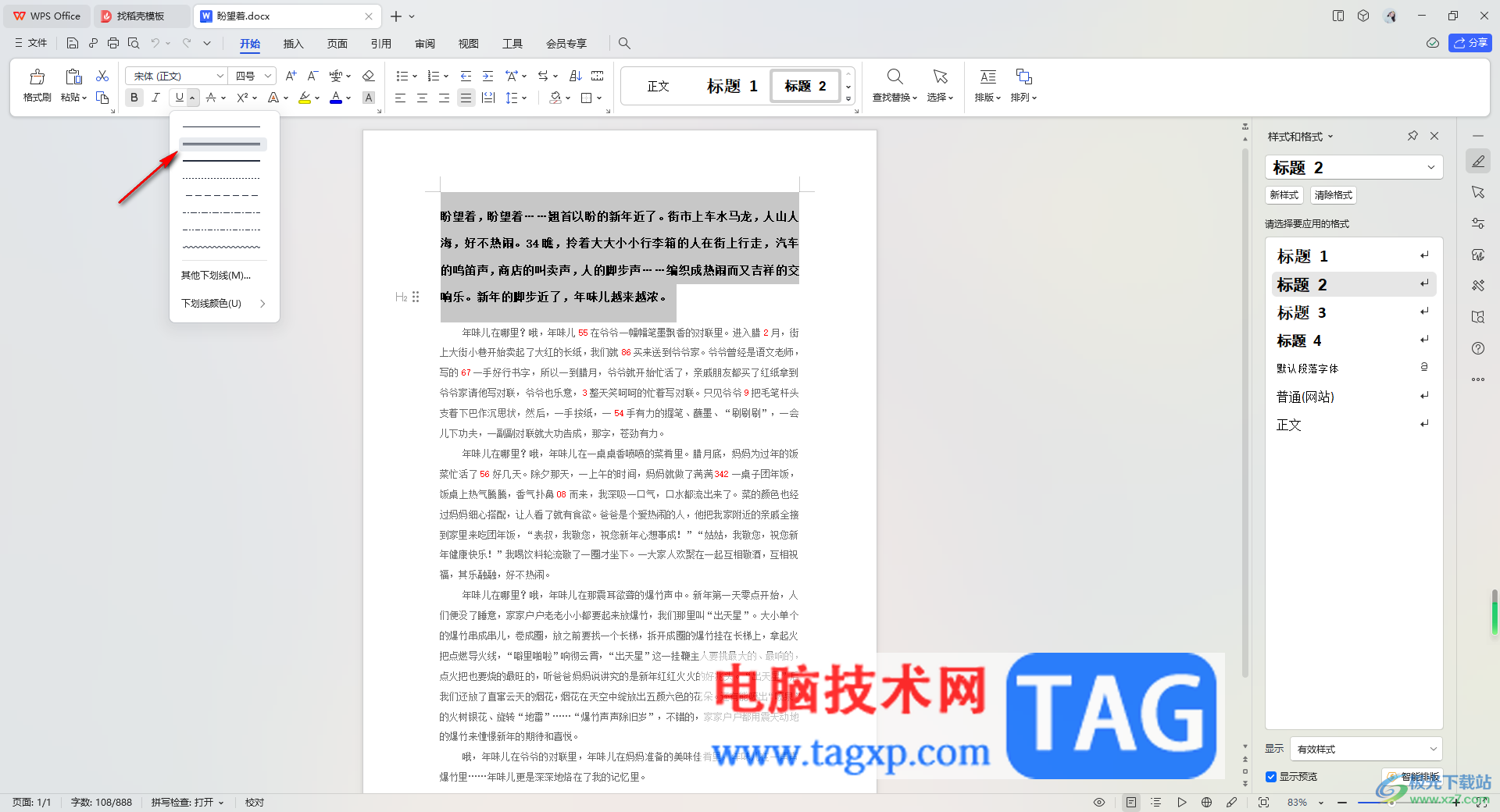Click the focus mode icon in the status bar
This screenshot has width=1500, height=812.
pos(1263,802)
